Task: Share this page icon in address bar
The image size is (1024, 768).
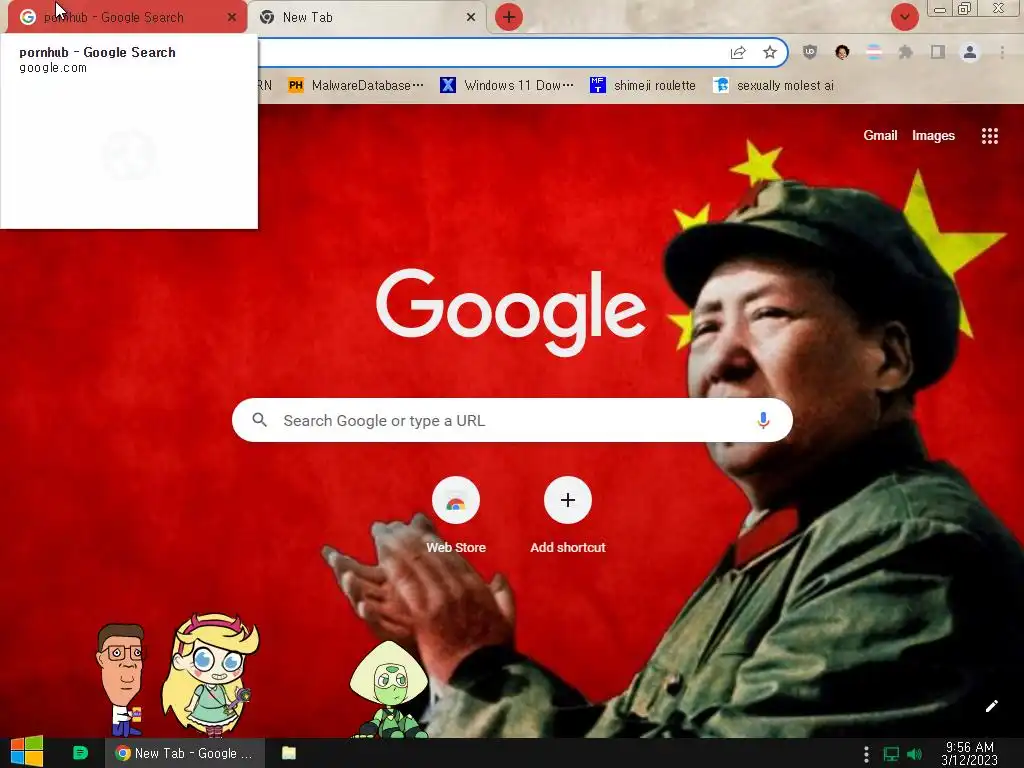Action: click(738, 52)
